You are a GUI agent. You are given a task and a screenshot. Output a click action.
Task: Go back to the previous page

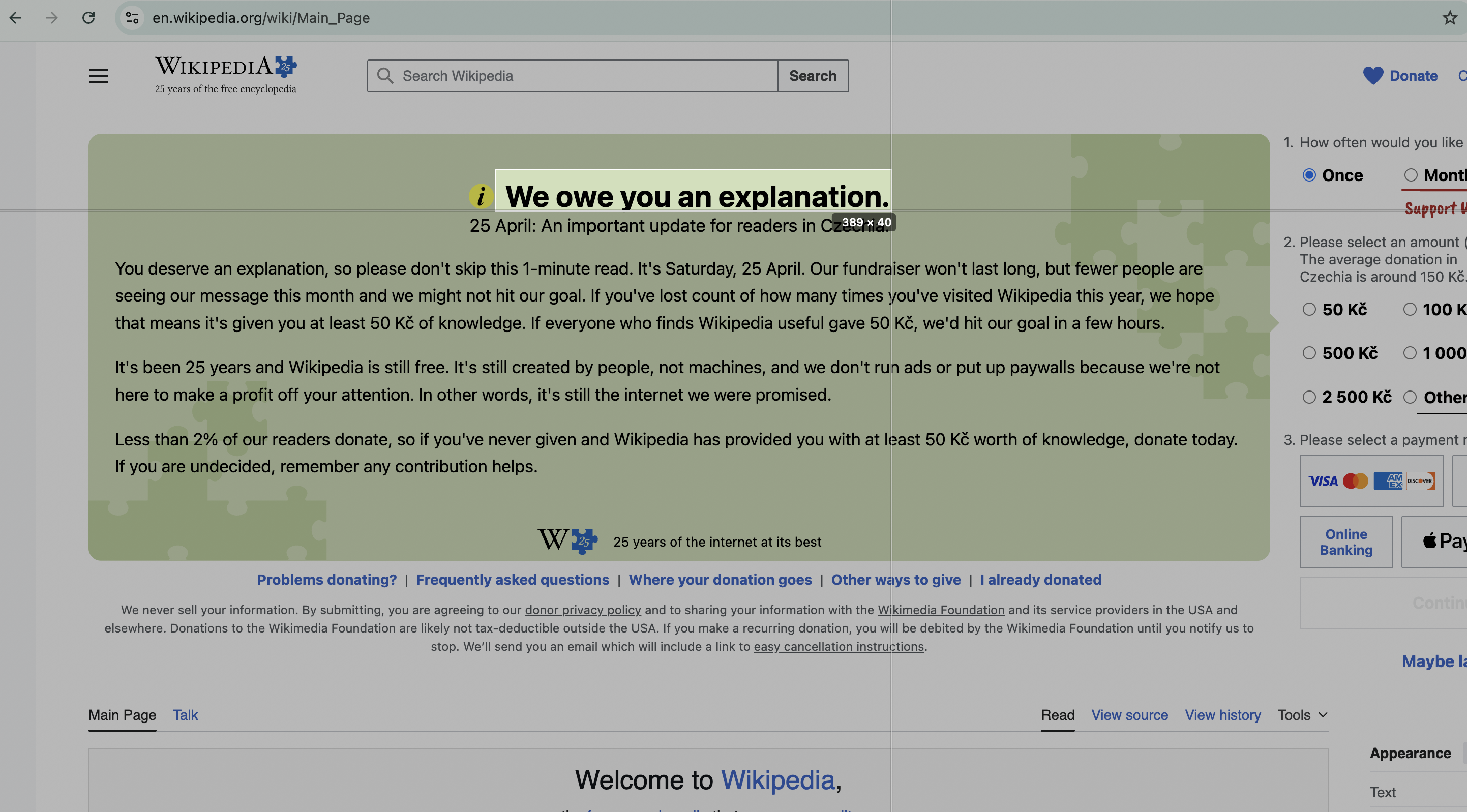(15, 18)
